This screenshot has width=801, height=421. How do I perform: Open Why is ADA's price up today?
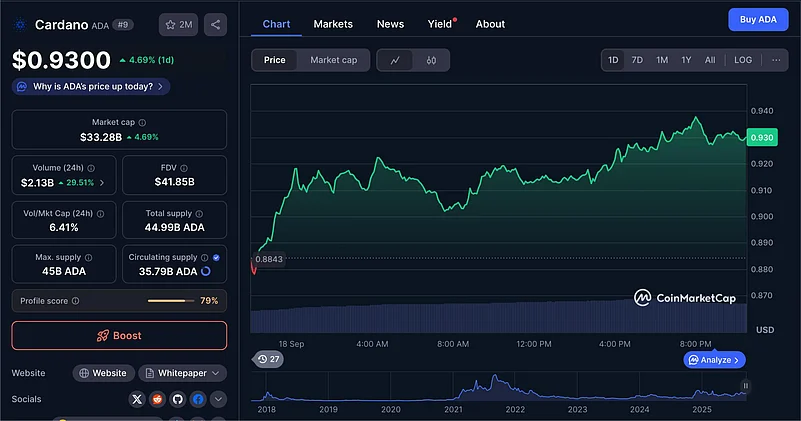coord(91,86)
